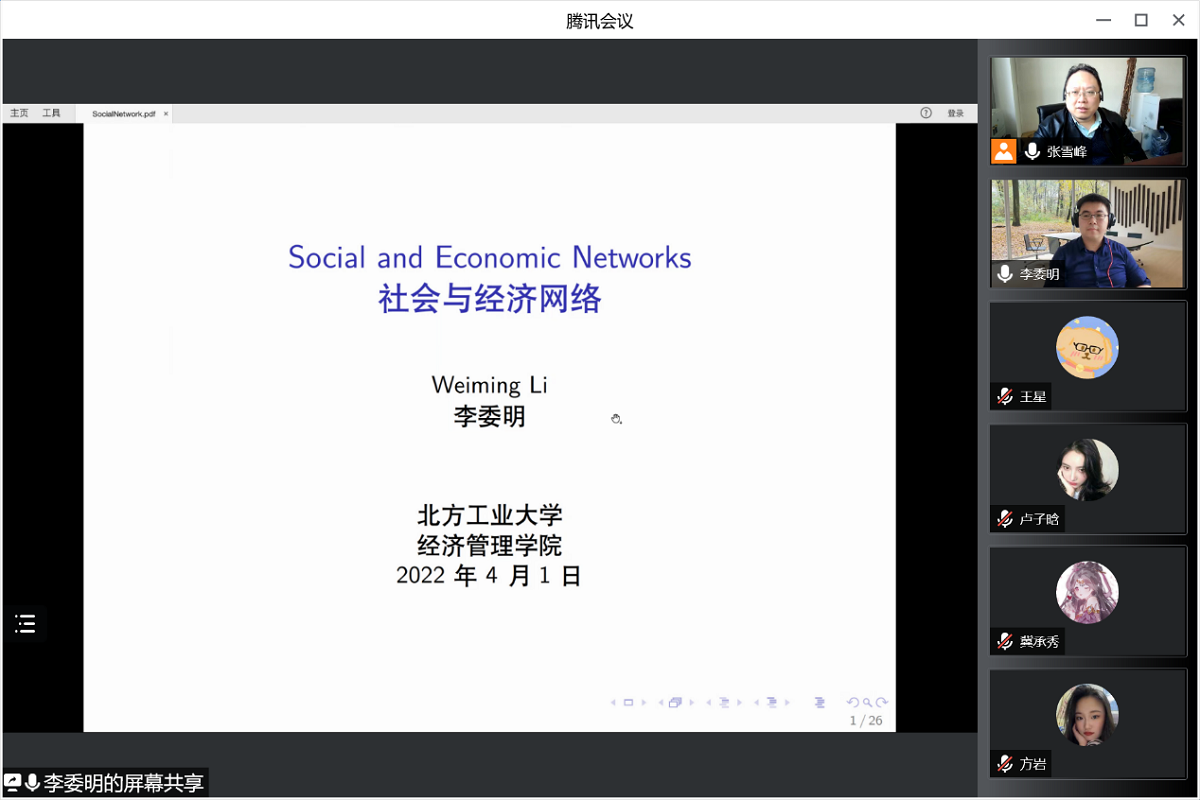Click the Beamer search magnifier icon

pyautogui.click(x=868, y=703)
